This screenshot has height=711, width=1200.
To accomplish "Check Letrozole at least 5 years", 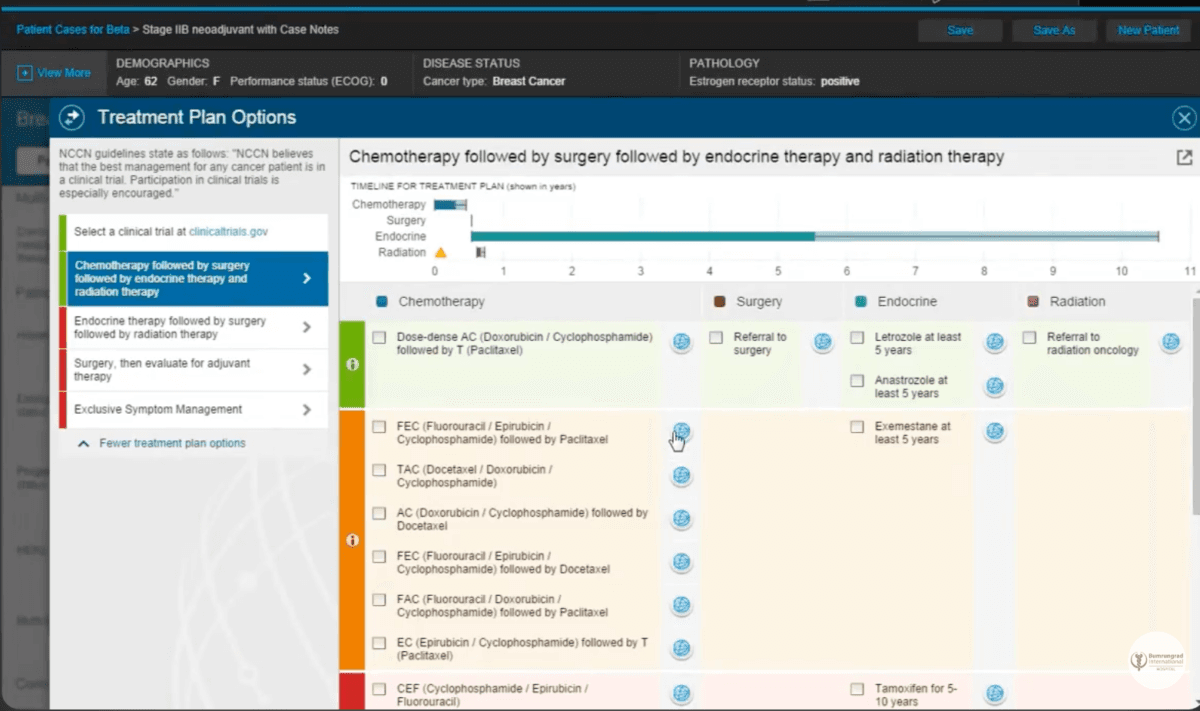I will point(857,338).
